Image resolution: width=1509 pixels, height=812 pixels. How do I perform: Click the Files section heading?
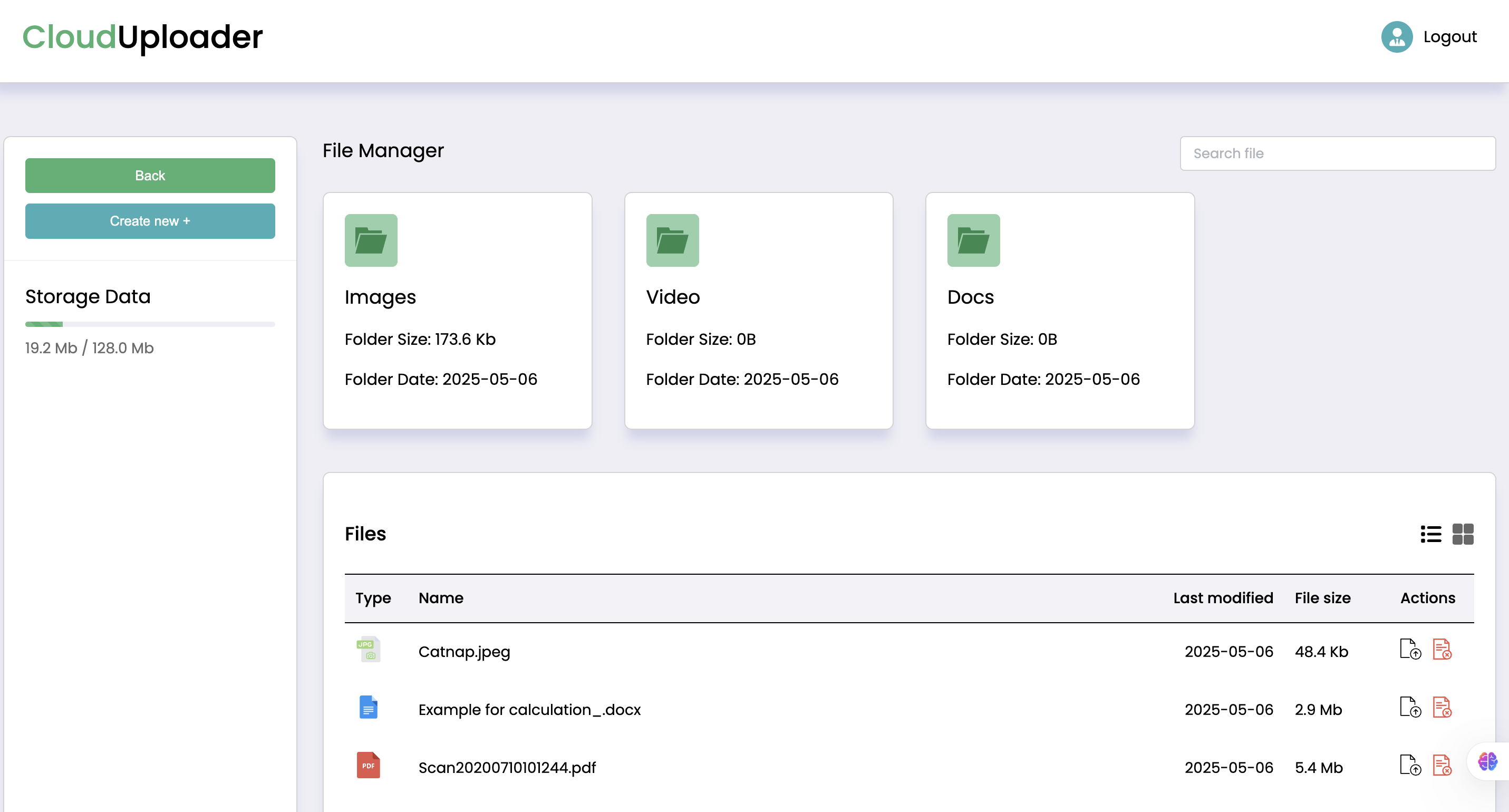coord(365,534)
